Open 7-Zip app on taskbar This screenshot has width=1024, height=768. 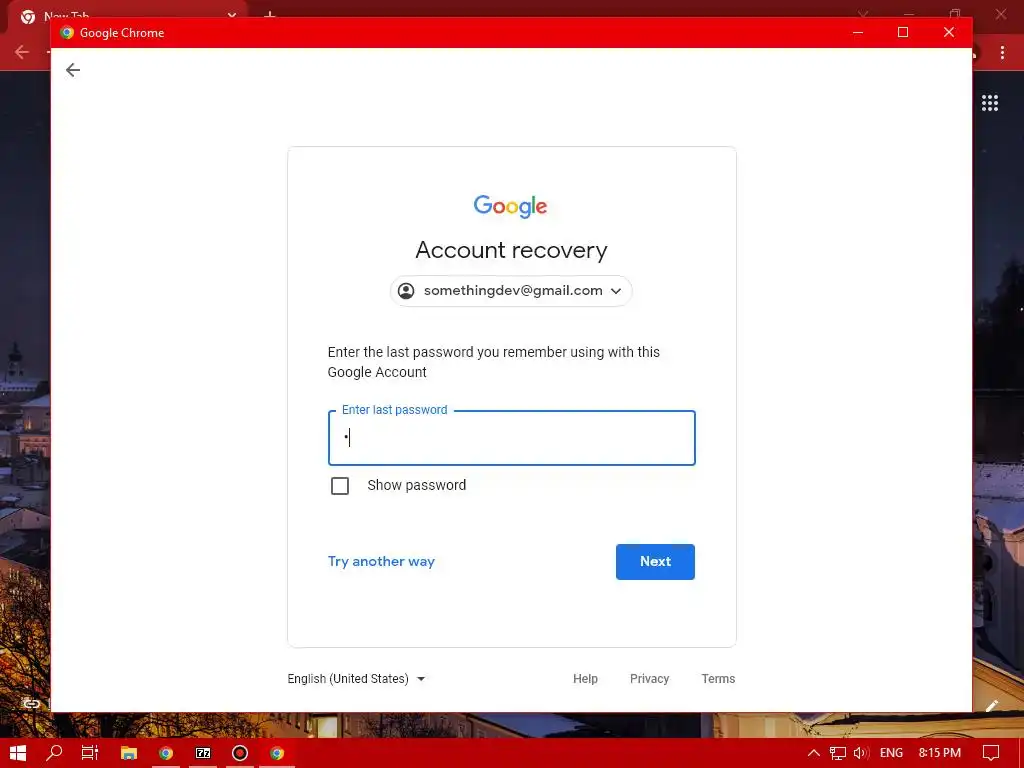pyautogui.click(x=203, y=753)
